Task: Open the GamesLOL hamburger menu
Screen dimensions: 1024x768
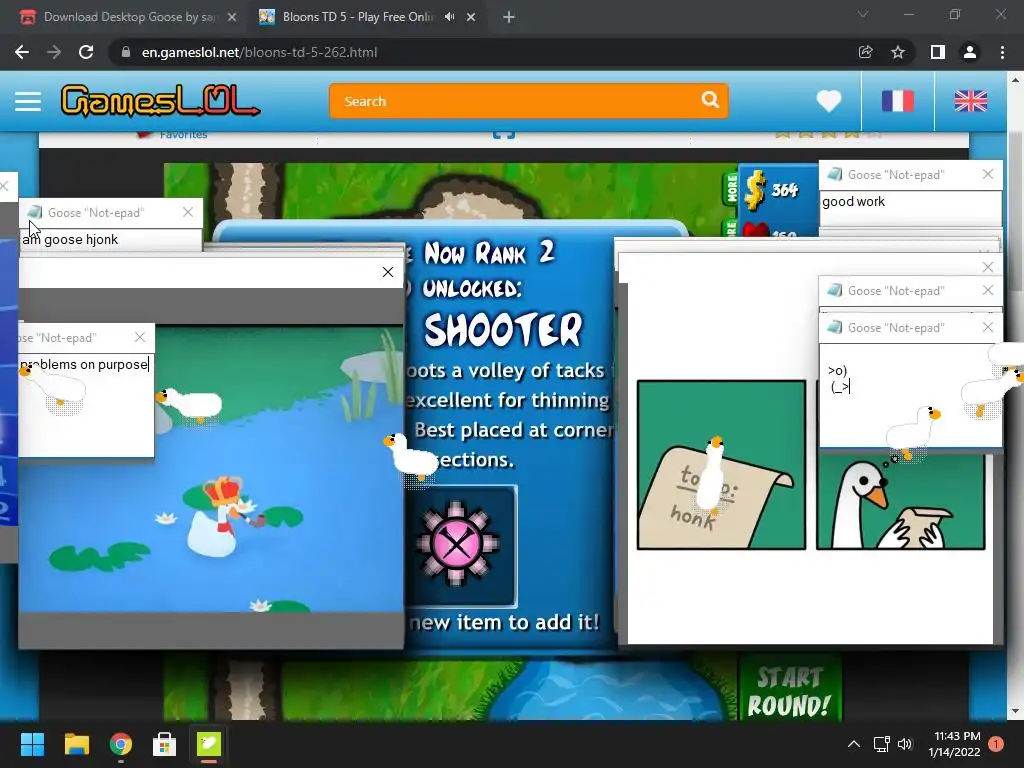Action: 28,101
